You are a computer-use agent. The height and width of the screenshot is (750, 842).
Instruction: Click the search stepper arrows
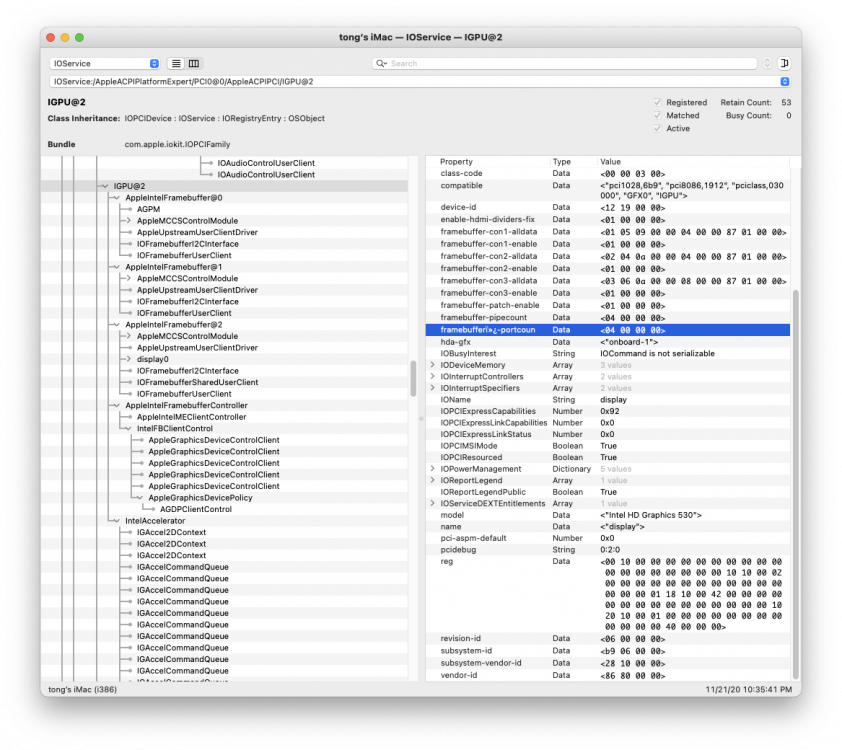(x=767, y=63)
